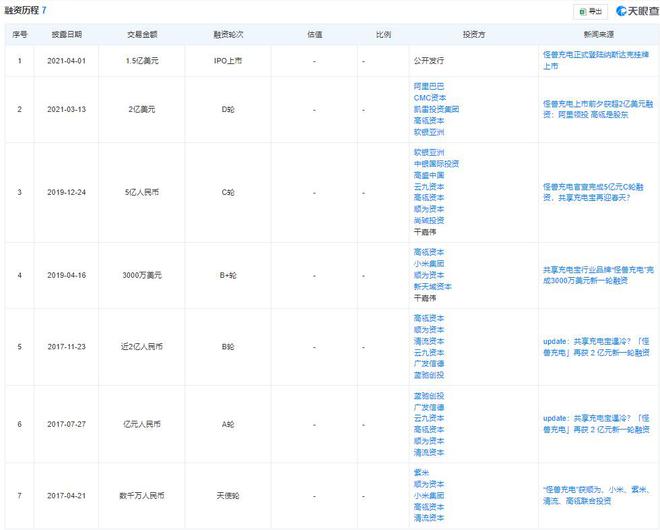Click investor 凯雷投资集团
This screenshot has height=530, width=660.
436,109
